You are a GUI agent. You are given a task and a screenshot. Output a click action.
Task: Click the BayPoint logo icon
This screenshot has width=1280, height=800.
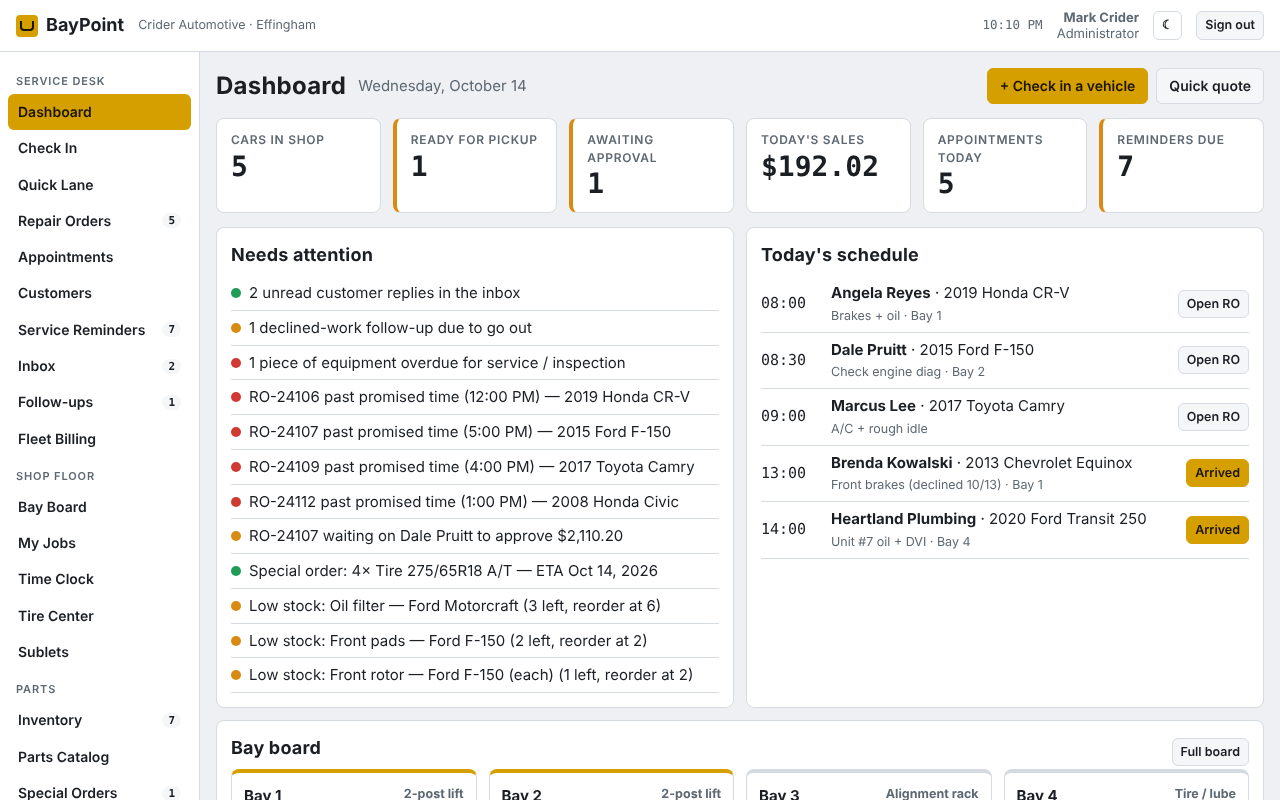click(27, 26)
